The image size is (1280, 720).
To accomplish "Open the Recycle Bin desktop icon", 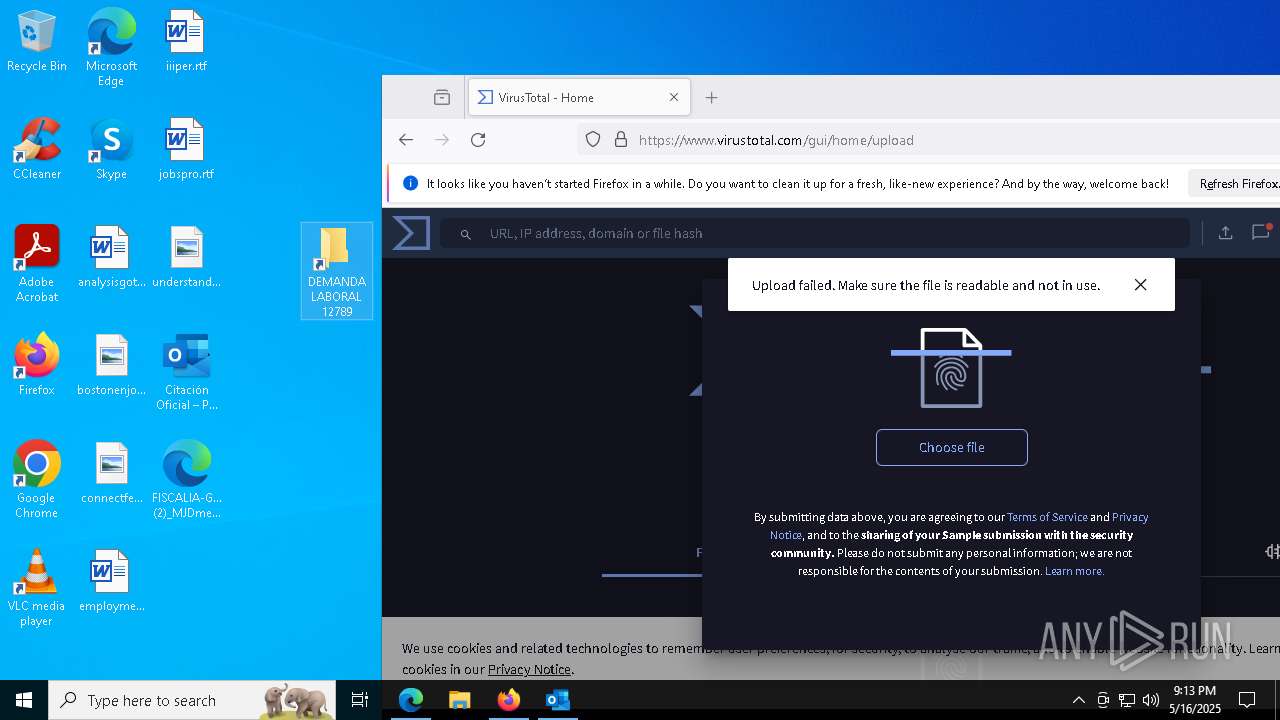I will click(x=37, y=42).
